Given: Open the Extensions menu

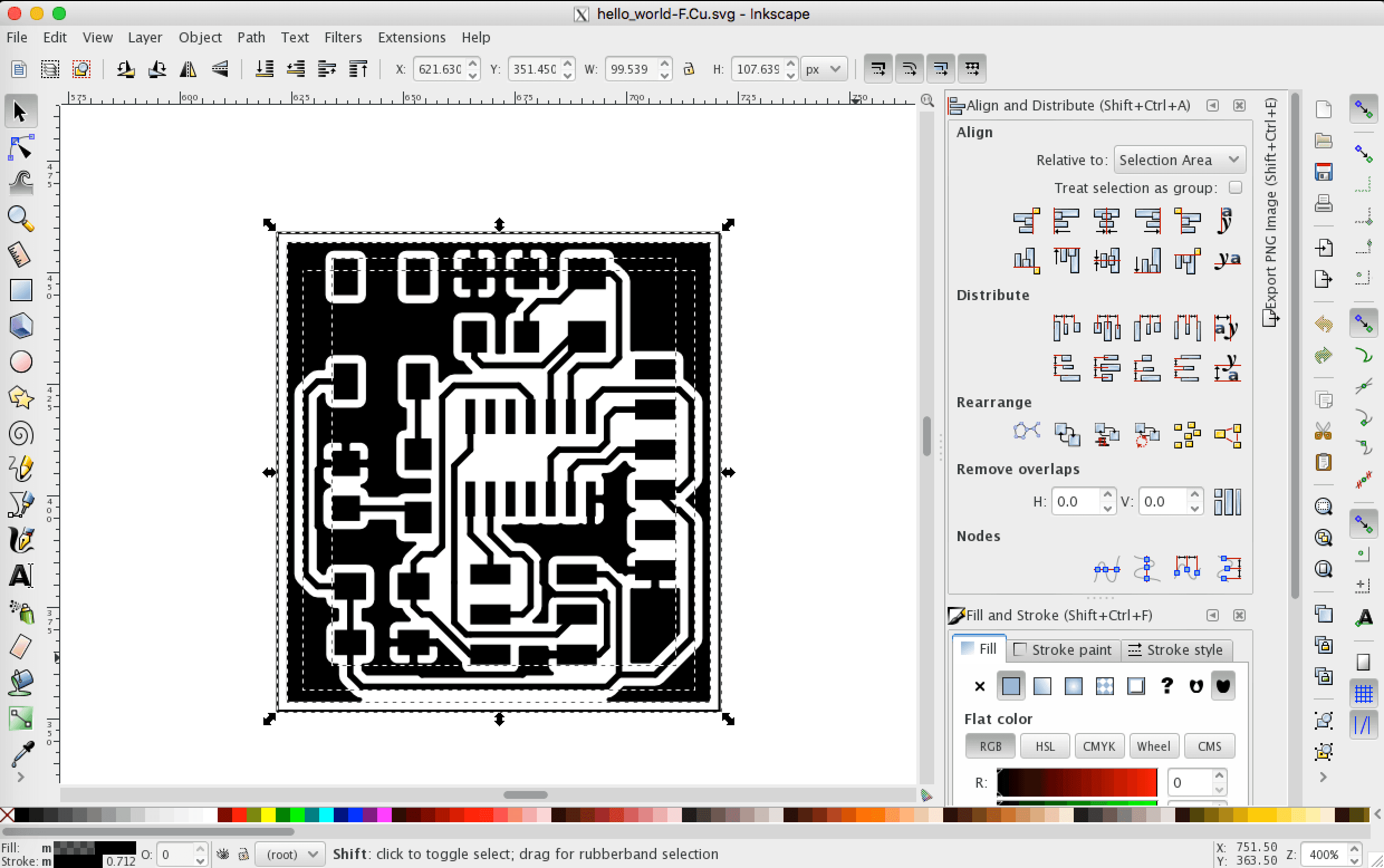Looking at the screenshot, I should coord(411,37).
